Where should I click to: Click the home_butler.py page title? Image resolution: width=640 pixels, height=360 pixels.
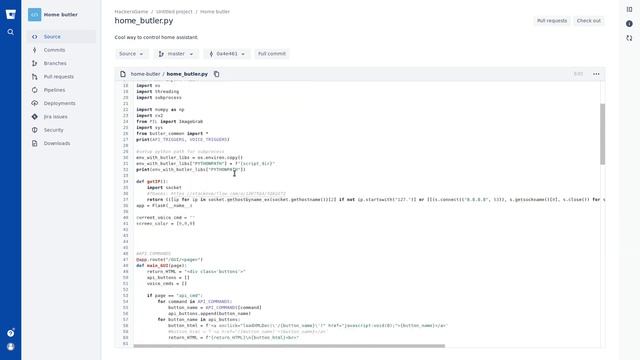[144, 21]
